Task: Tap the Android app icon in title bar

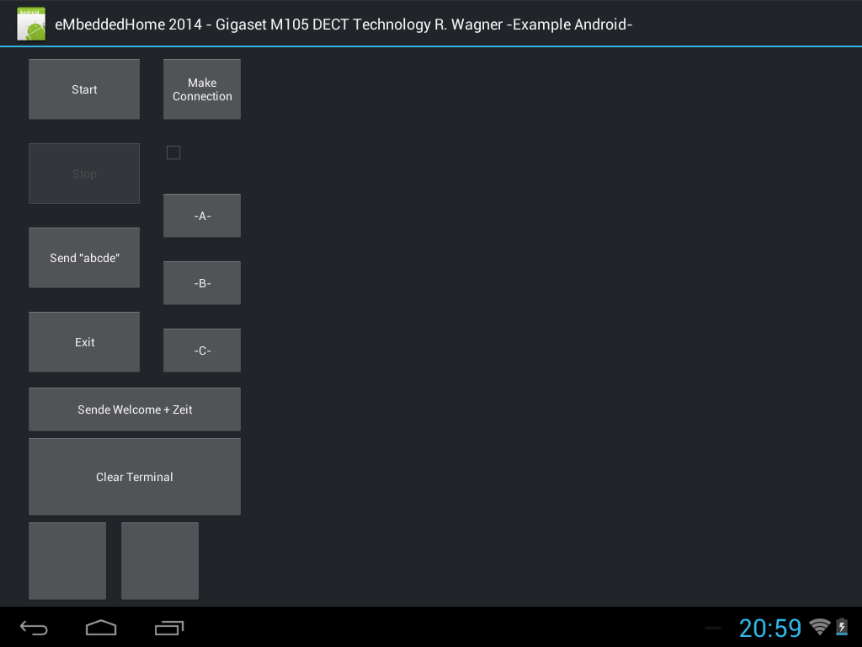Action: 31,24
